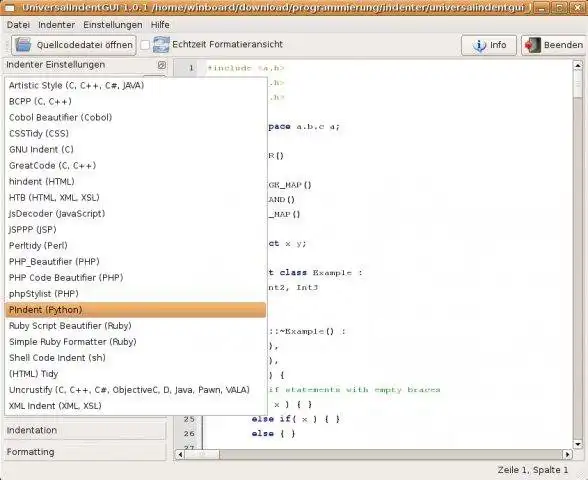588x480 pixels.
Task: Click vertical scrollbar down arrow
Action: 578,444
